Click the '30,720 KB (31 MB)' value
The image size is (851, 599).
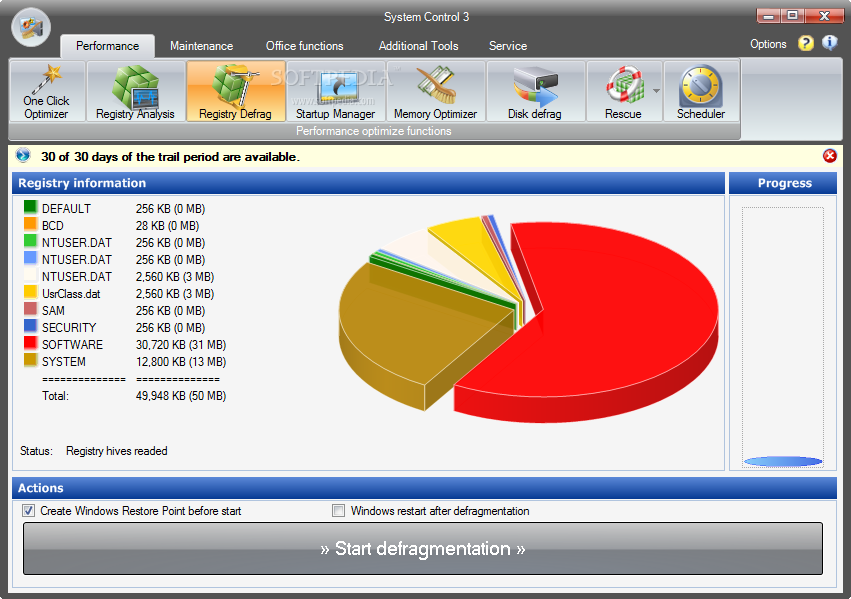coord(181,345)
